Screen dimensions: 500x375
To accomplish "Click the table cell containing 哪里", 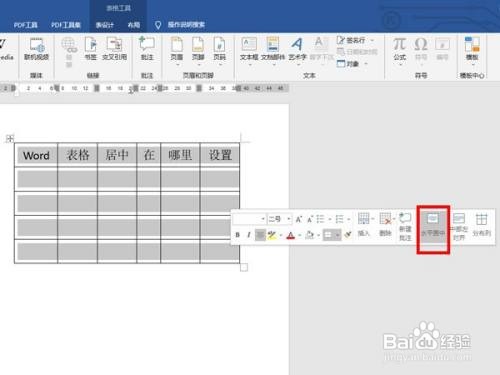I will click(180, 155).
